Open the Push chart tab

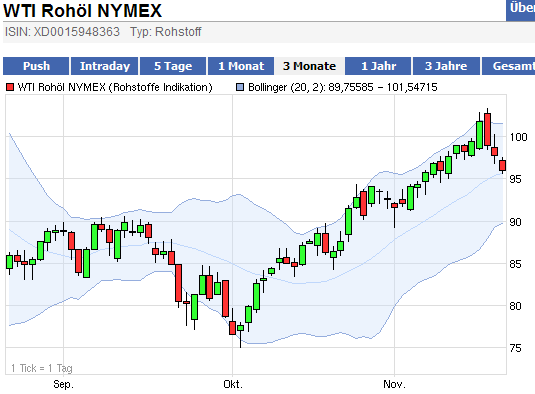[x=36, y=66]
